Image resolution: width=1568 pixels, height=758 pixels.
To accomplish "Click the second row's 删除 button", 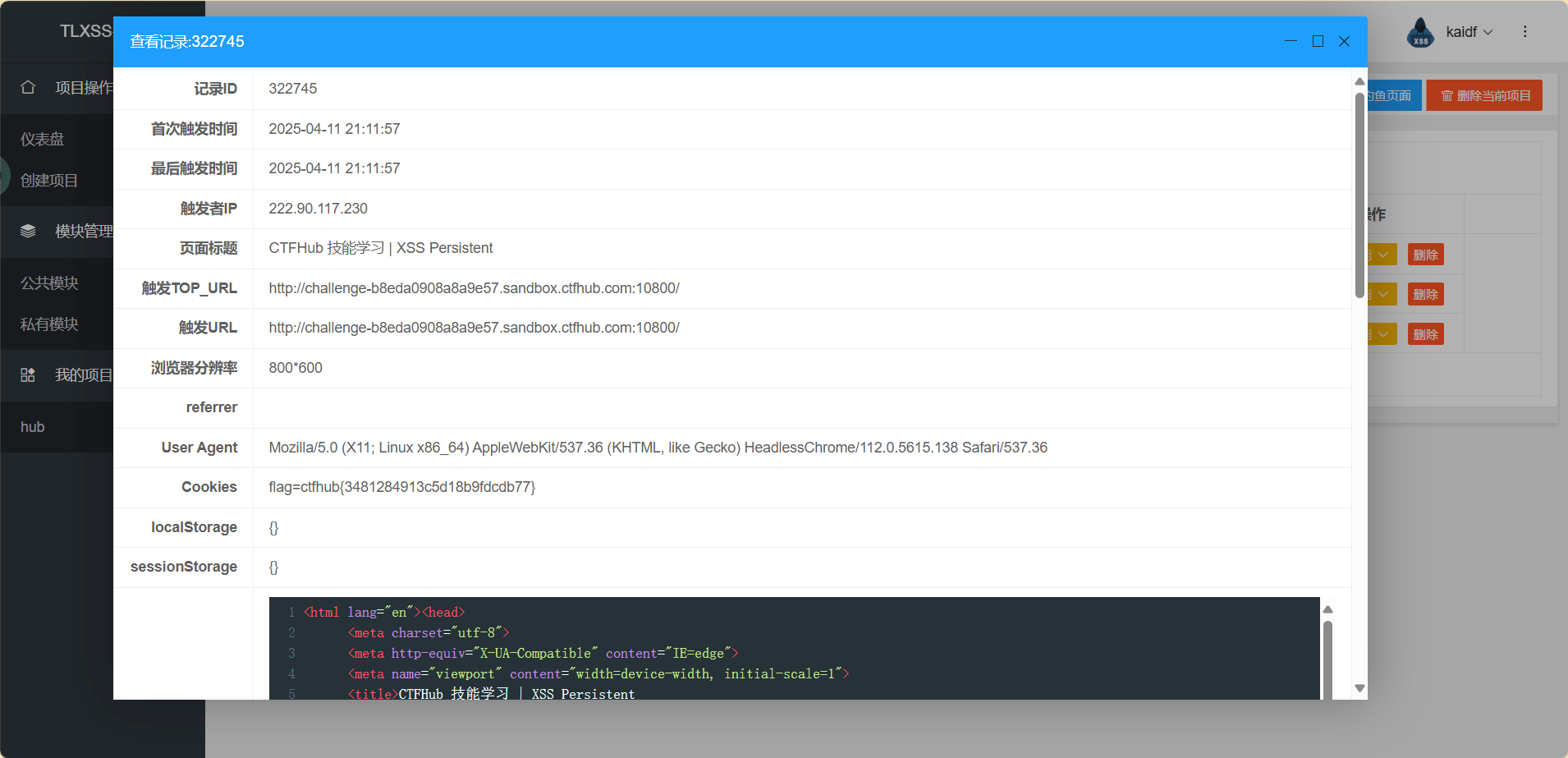I will tap(1425, 294).
